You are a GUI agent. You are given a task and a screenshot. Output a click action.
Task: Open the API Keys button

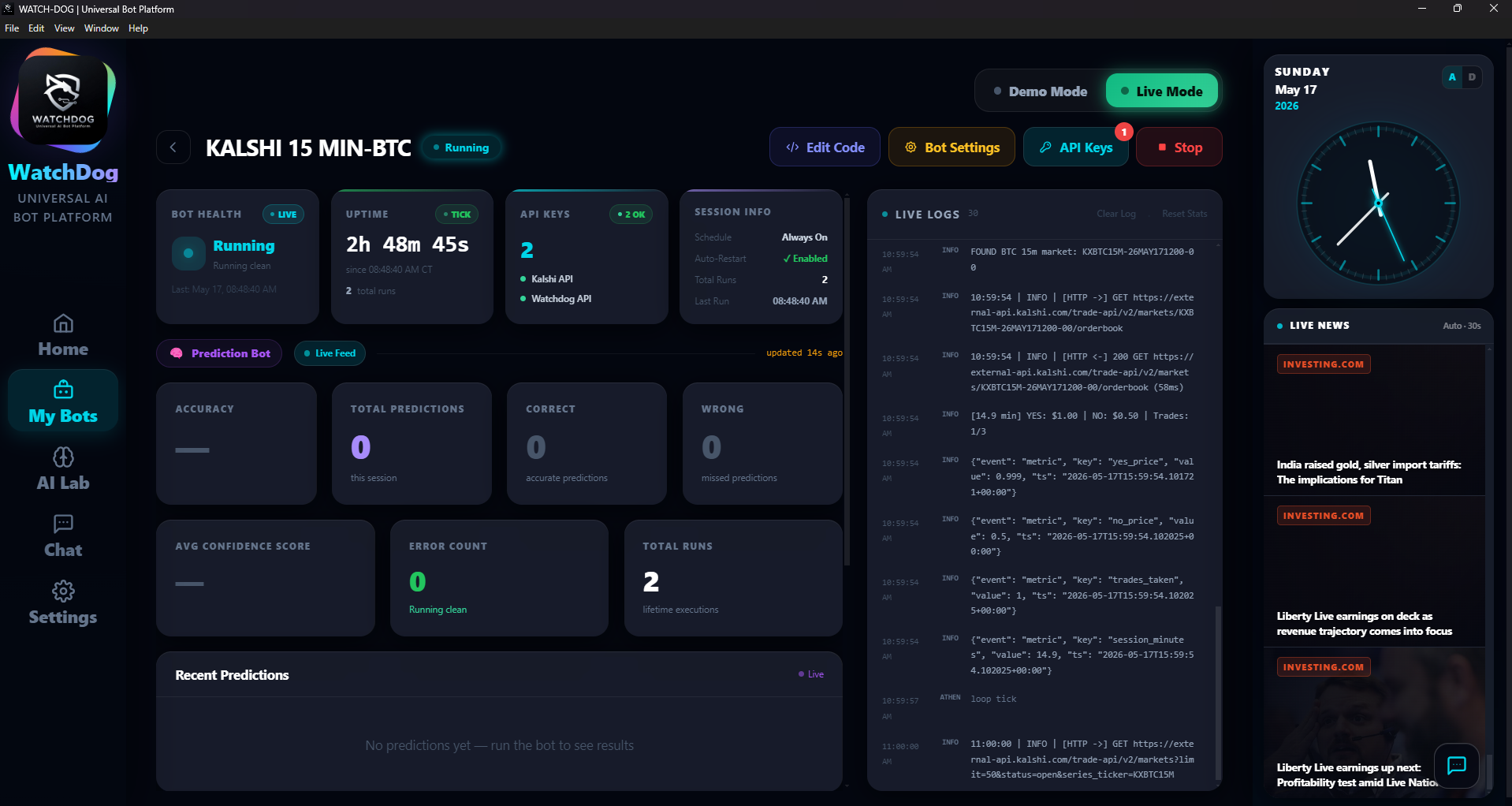point(1075,147)
